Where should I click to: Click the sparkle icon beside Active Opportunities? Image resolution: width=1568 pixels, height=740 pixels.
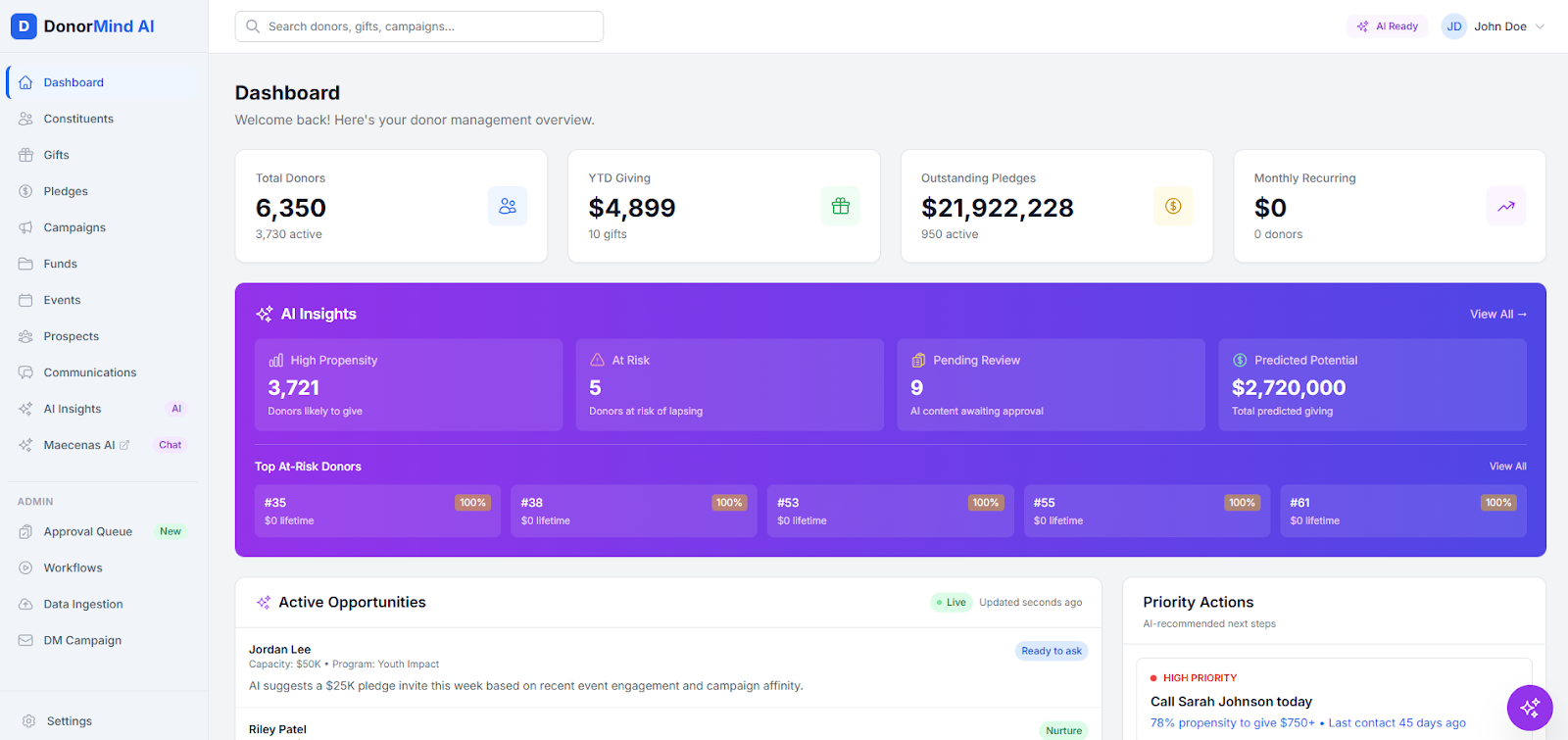point(264,602)
